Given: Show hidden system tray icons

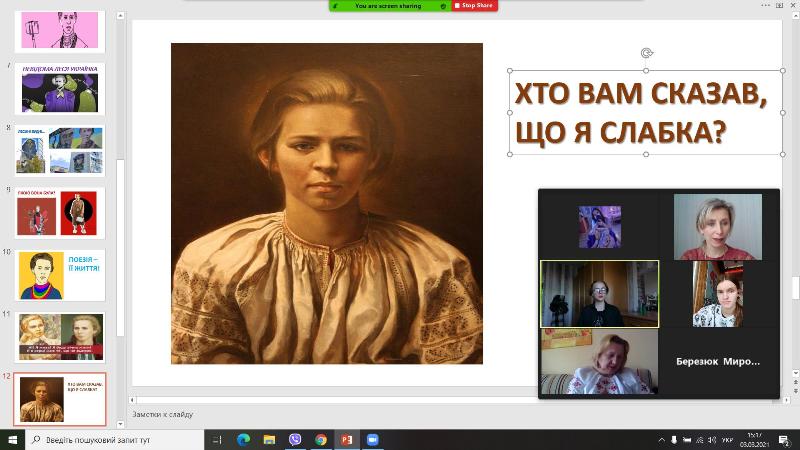Looking at the screenshot, I should pos(662,440).
